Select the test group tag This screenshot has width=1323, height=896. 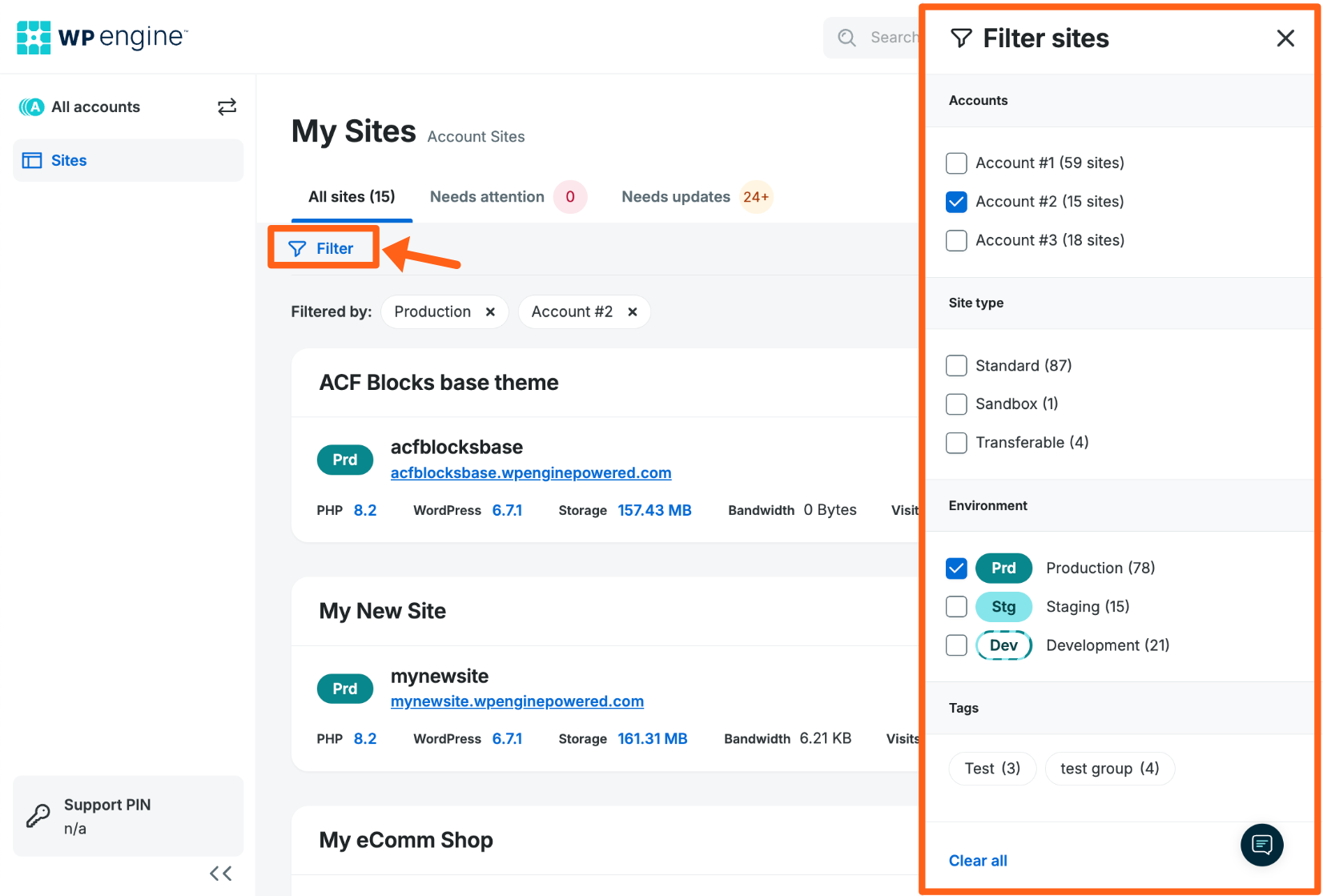click(1109, 768)
